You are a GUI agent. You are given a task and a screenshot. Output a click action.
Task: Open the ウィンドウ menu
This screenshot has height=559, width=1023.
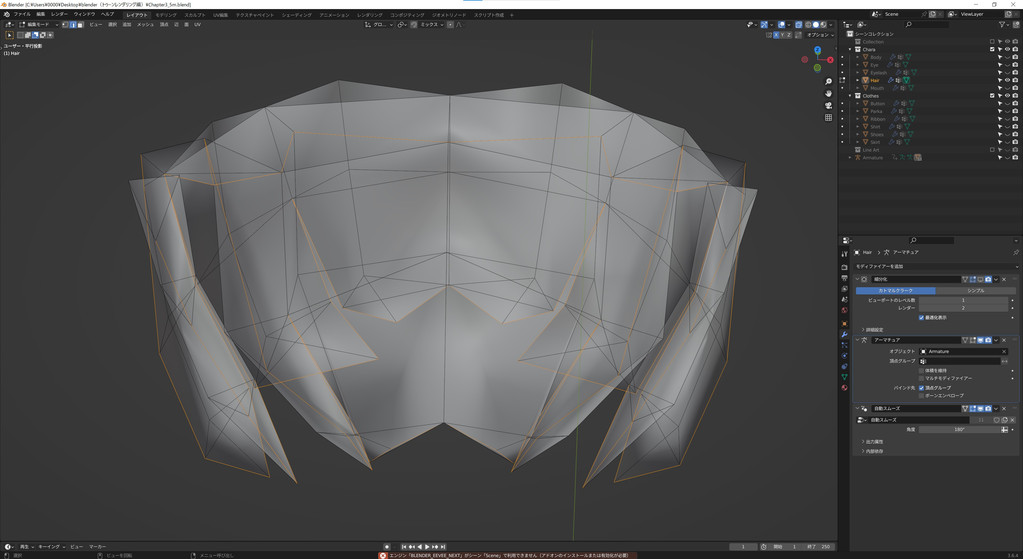coord(84,14)
